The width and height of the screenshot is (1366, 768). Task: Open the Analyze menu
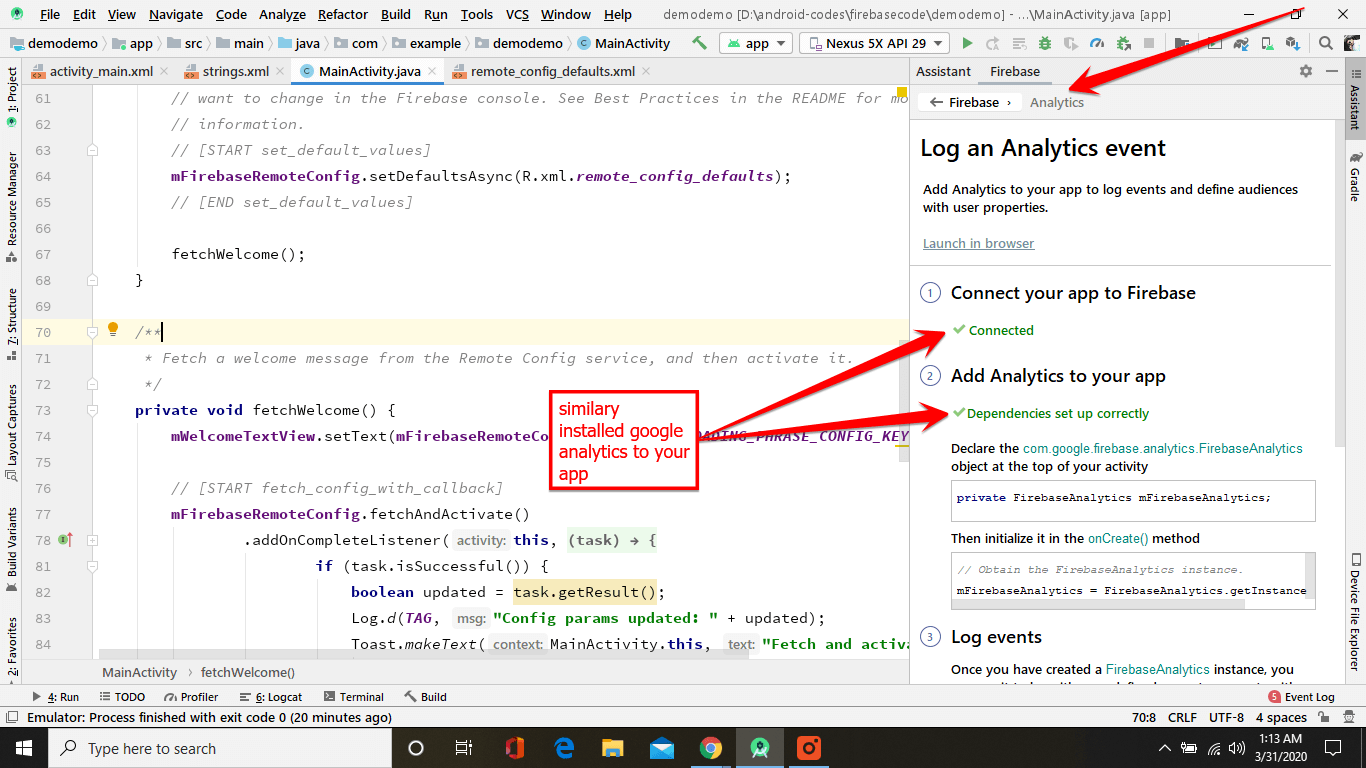(x=282, y=14)
